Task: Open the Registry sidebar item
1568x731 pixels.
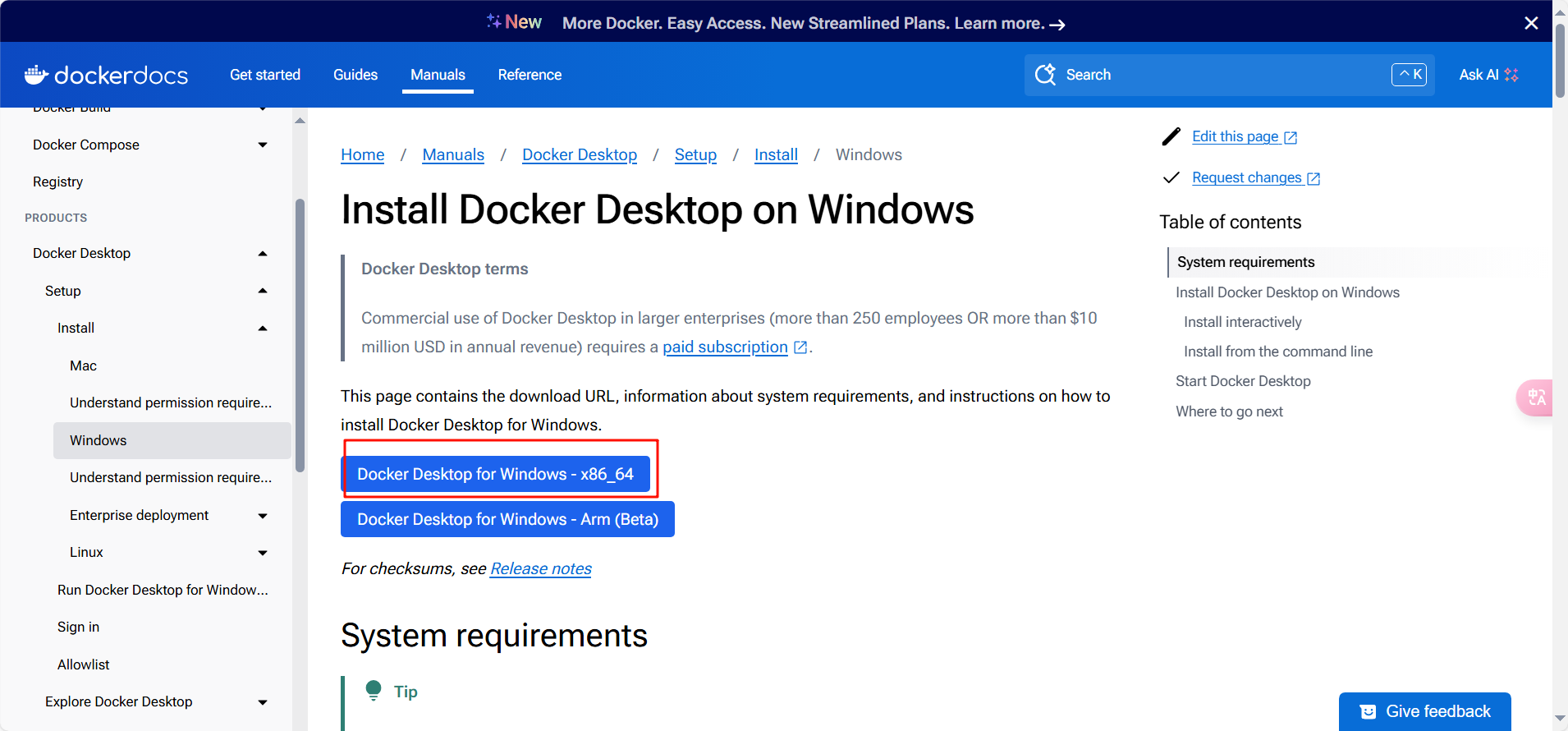Action: coord(57,182)
